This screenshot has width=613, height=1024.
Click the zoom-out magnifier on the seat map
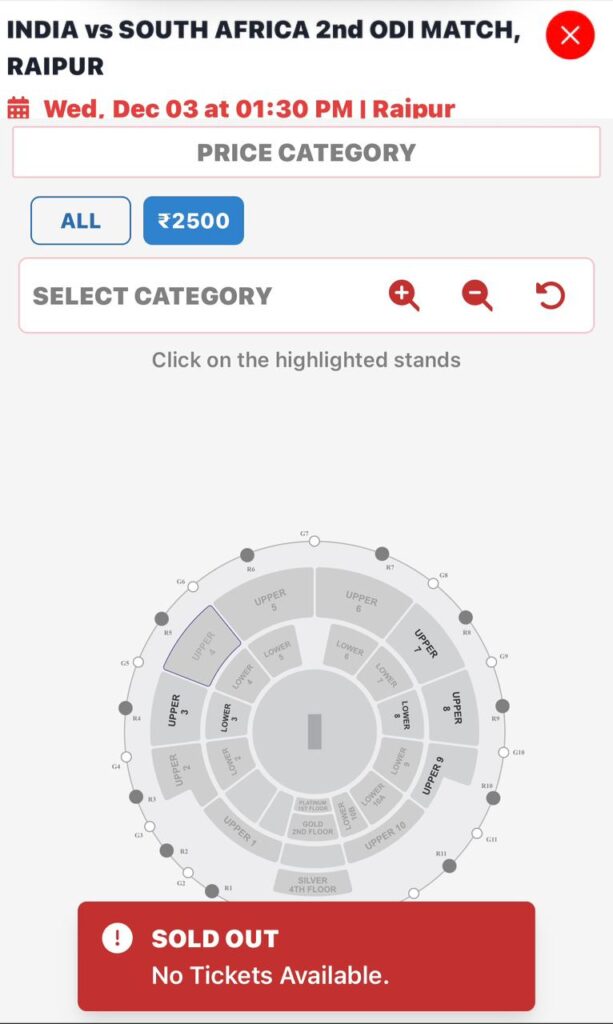pyautogui.click(x=477, y=296)
